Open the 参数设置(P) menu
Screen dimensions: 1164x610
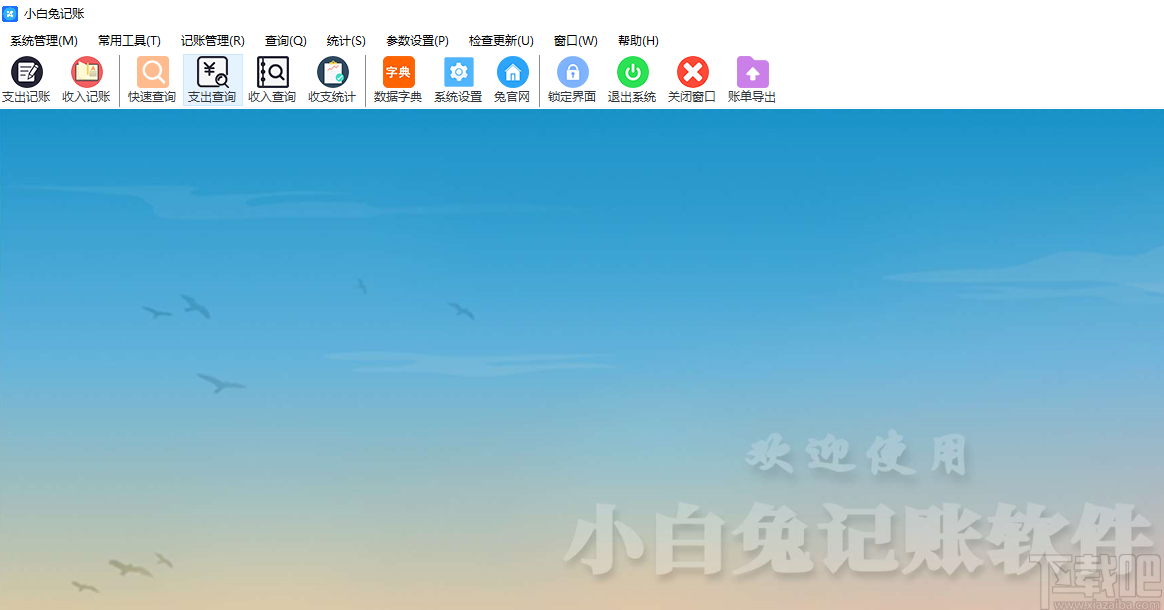coord(416,41)
